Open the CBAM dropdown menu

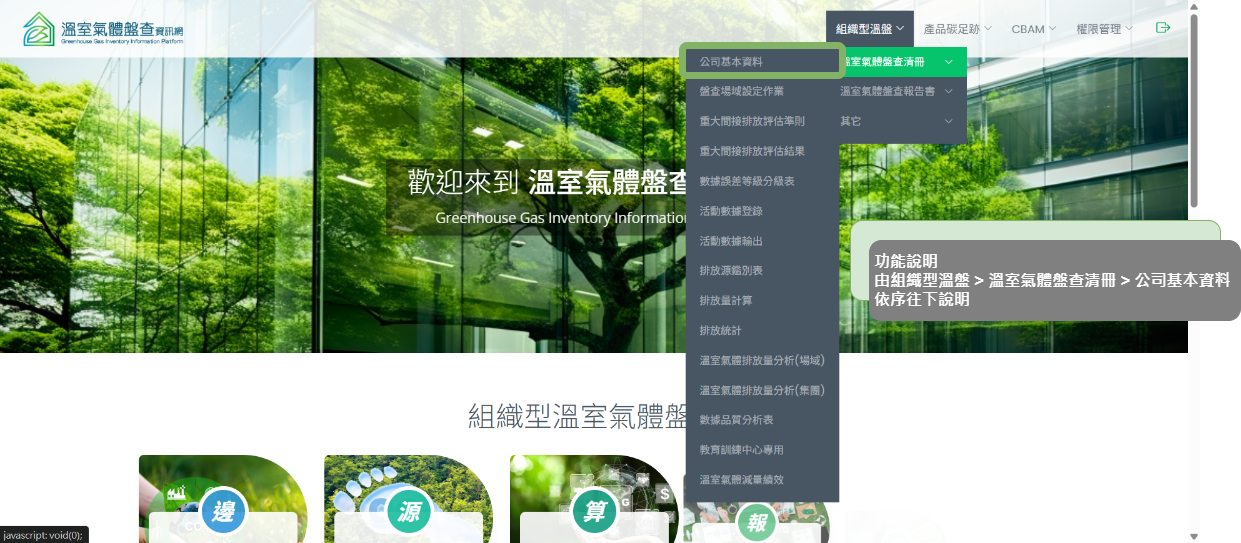[1034, 29]
